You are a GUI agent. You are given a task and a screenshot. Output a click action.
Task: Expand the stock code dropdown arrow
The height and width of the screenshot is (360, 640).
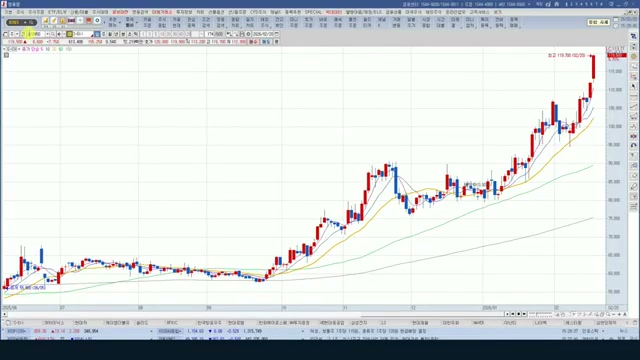(x=47, y=34)
